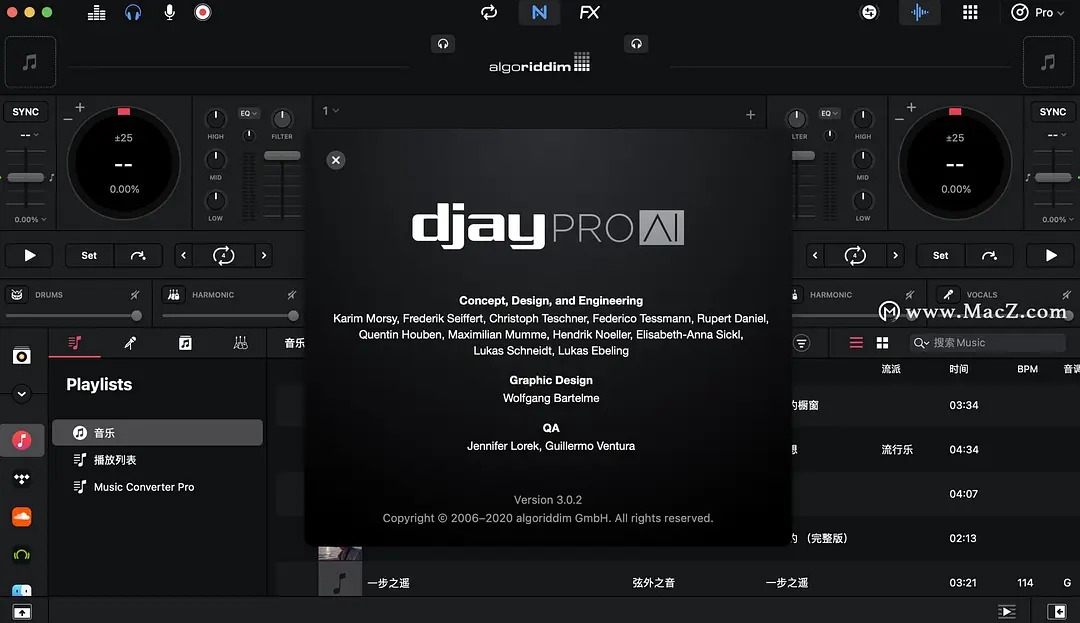This screenshot has width=1080, height=623.
Task: Start recording with the red record button
Action: 202,12
